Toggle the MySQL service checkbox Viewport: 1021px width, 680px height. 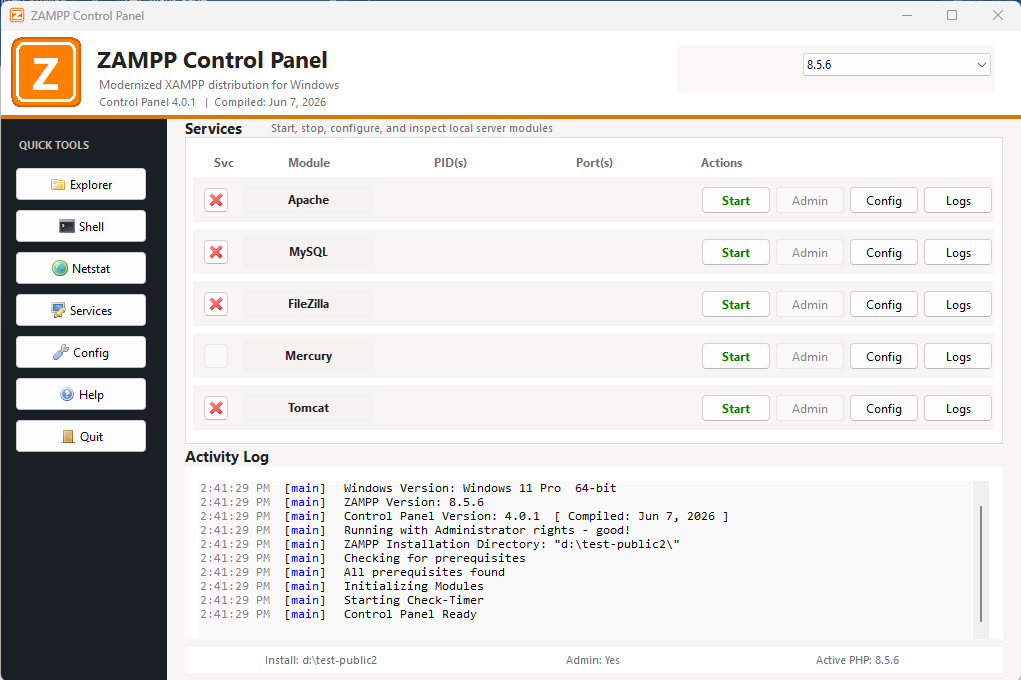(x=216, y=252)
